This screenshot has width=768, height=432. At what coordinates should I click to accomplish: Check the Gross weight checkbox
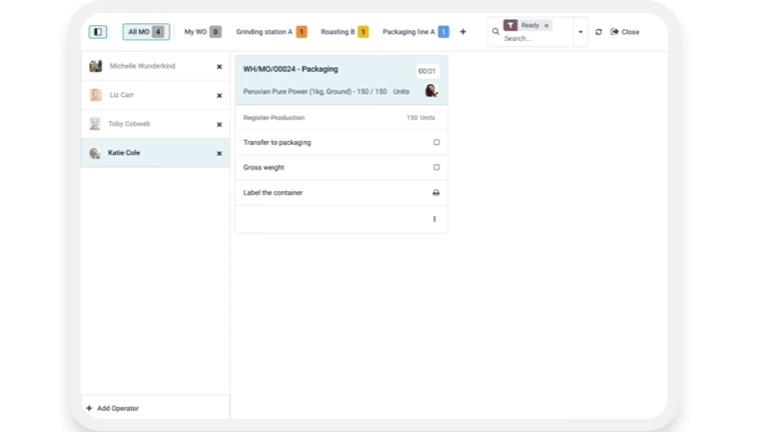coord(436,168)
